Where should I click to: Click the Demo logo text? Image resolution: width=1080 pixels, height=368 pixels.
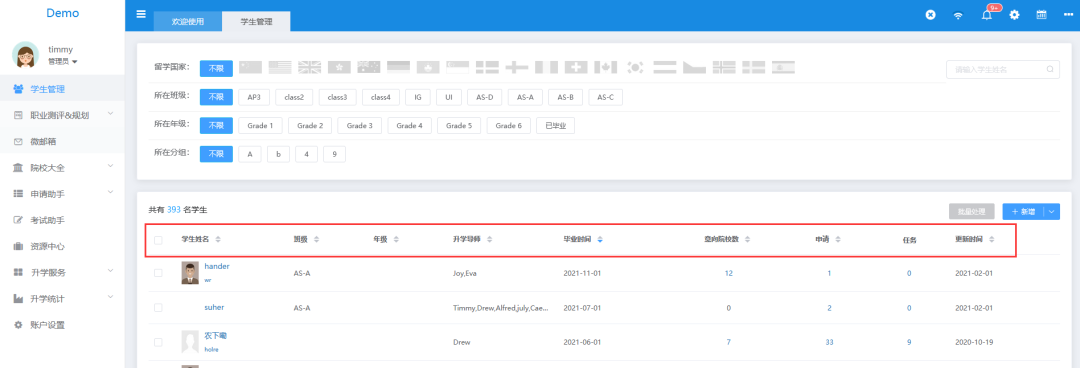click(x=63, y=13)
